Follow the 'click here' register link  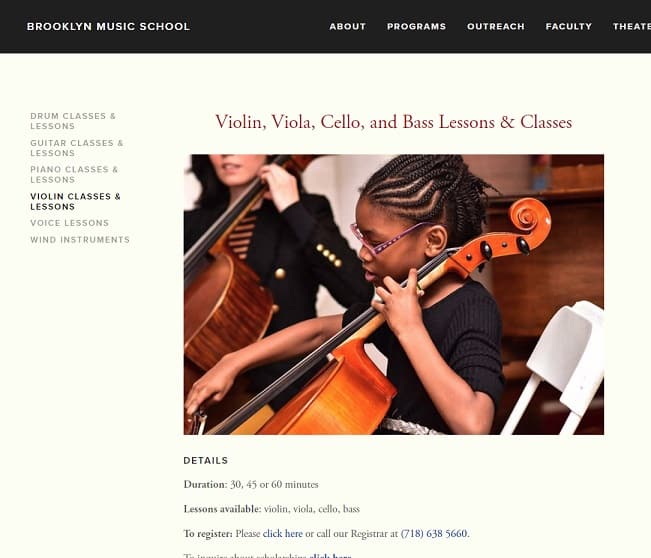click(x=283, y=534)
